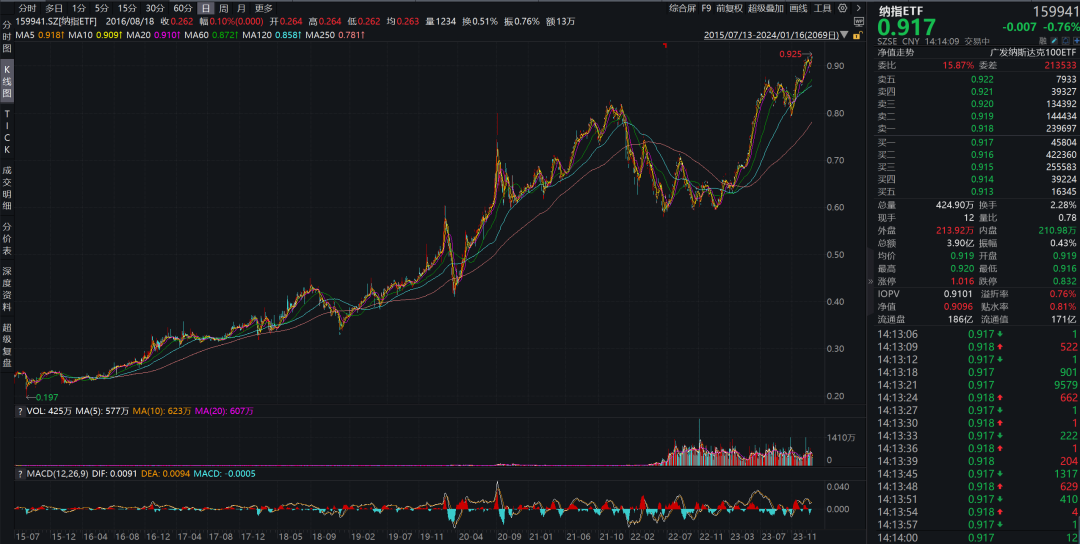Screen dimensions: 1080x544
Task: Click the 画线 draw line button
Action: tap(798, 8)
